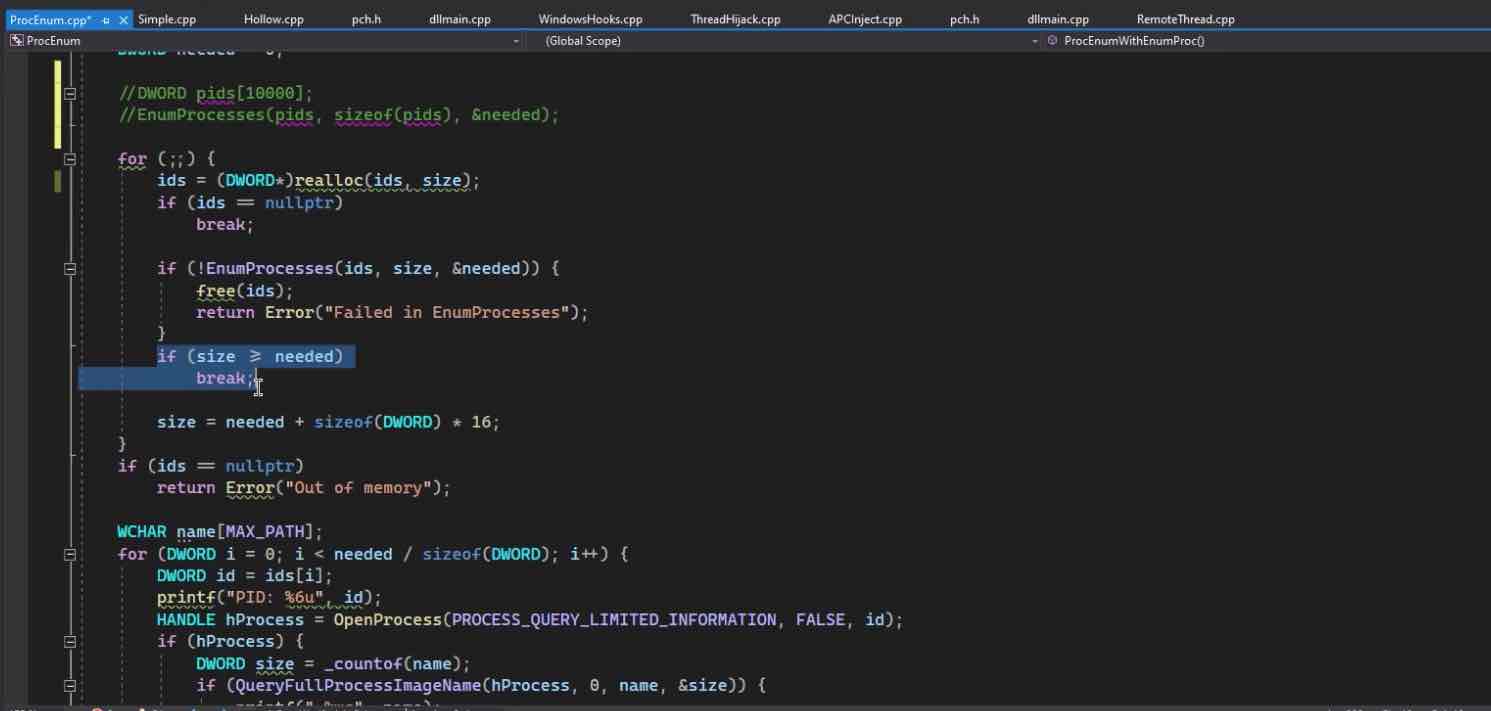
Task: Collapse the if (QueryFullProcessImageName...) block
Action: click(x=70, y=686)
